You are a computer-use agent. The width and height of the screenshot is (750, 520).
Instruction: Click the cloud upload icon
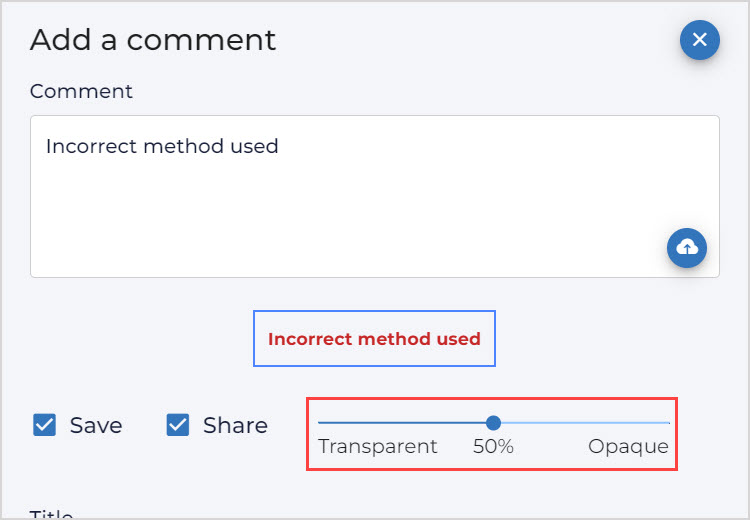coord(687,248)
